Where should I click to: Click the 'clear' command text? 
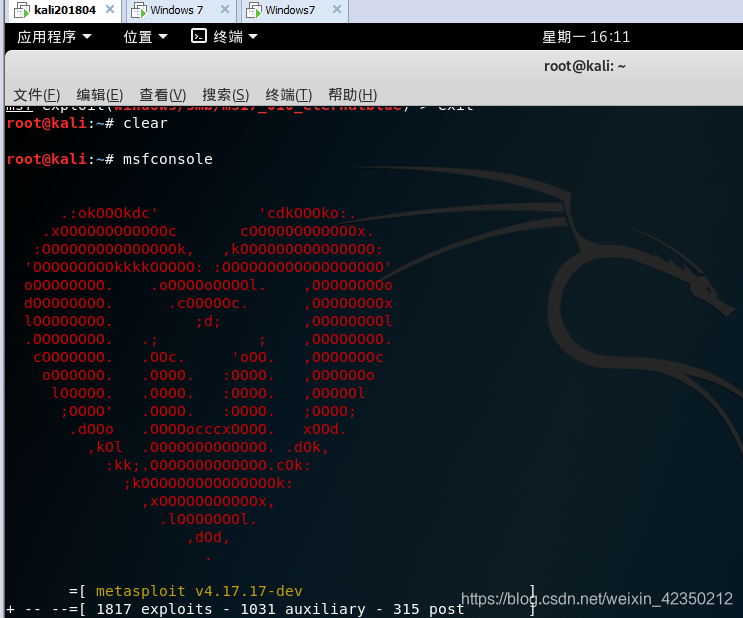(145, 123)
